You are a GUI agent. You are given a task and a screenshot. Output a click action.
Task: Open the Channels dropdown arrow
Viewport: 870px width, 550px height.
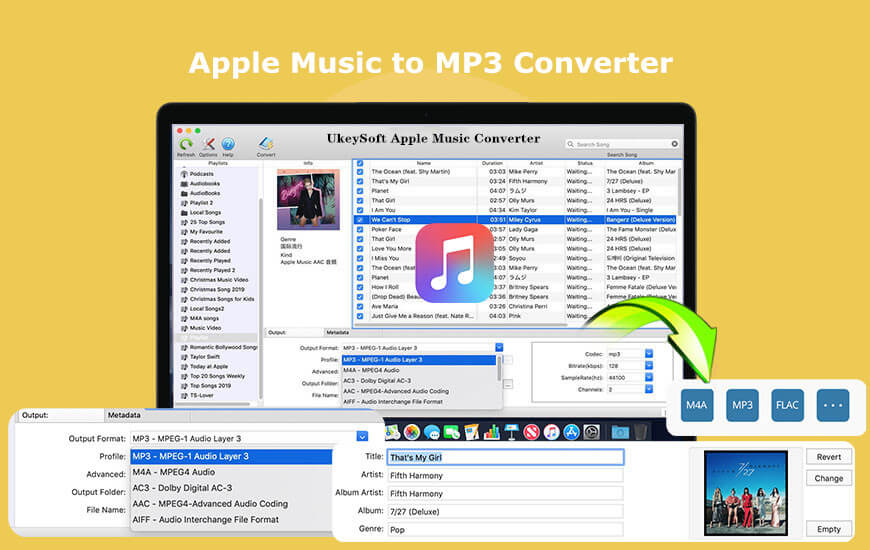649,390
